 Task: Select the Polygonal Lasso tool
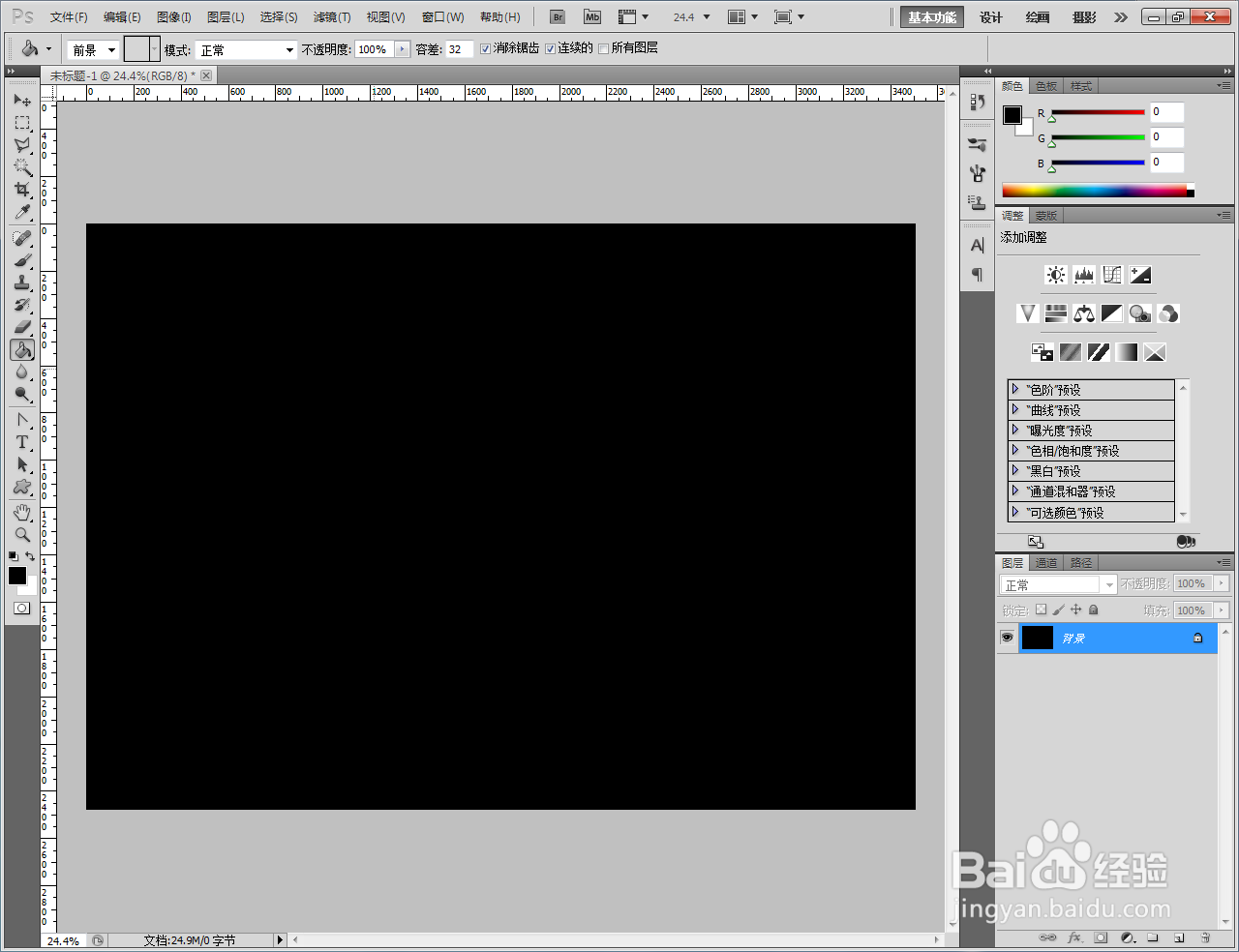[22, 145]
